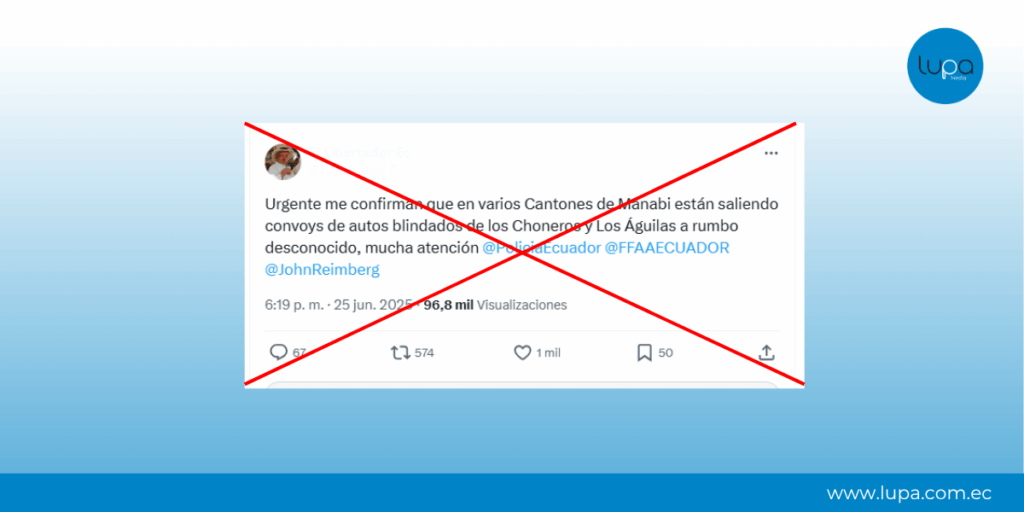This screenshot has height=512, width=1024.
Task: Open the @FFAAECUADOR mention link
Action: [667, 248]
